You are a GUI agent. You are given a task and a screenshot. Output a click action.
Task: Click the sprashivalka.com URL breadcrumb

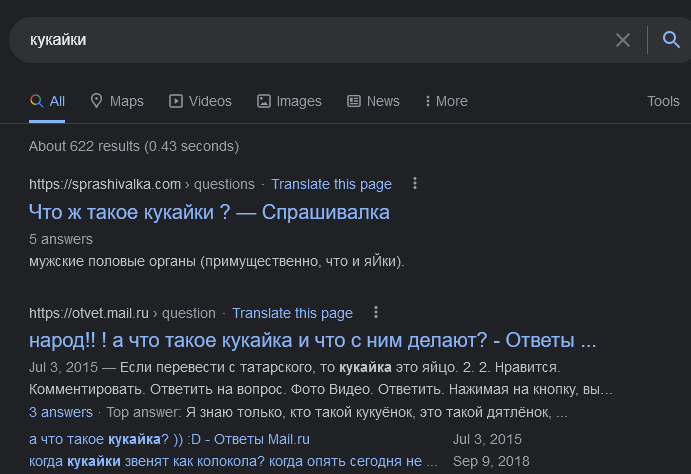click(105, 184)
